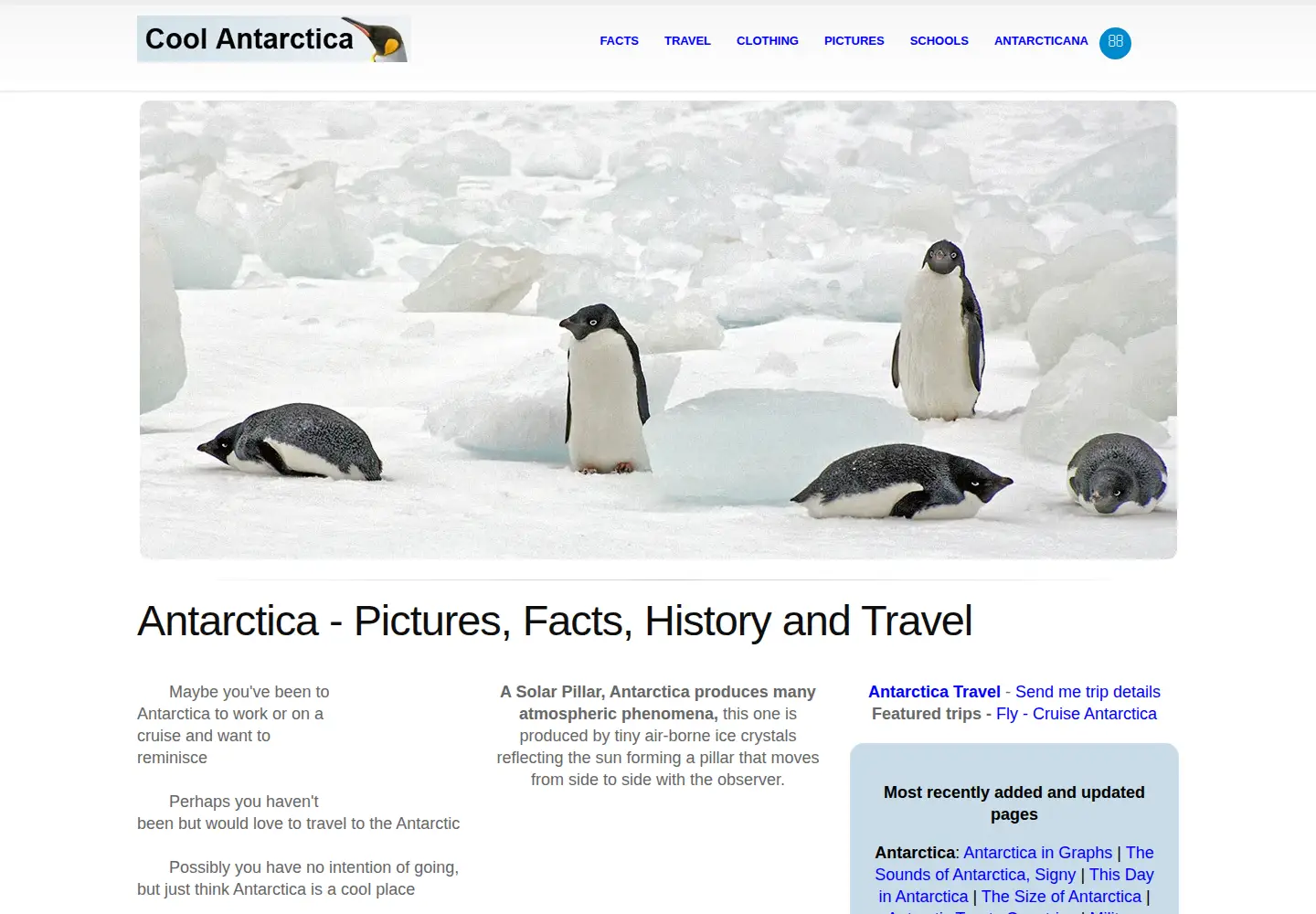The image size is (1316, 914).
Task: Visit the Cruise Antarctica link
Action: click(x=1095, y=714)
